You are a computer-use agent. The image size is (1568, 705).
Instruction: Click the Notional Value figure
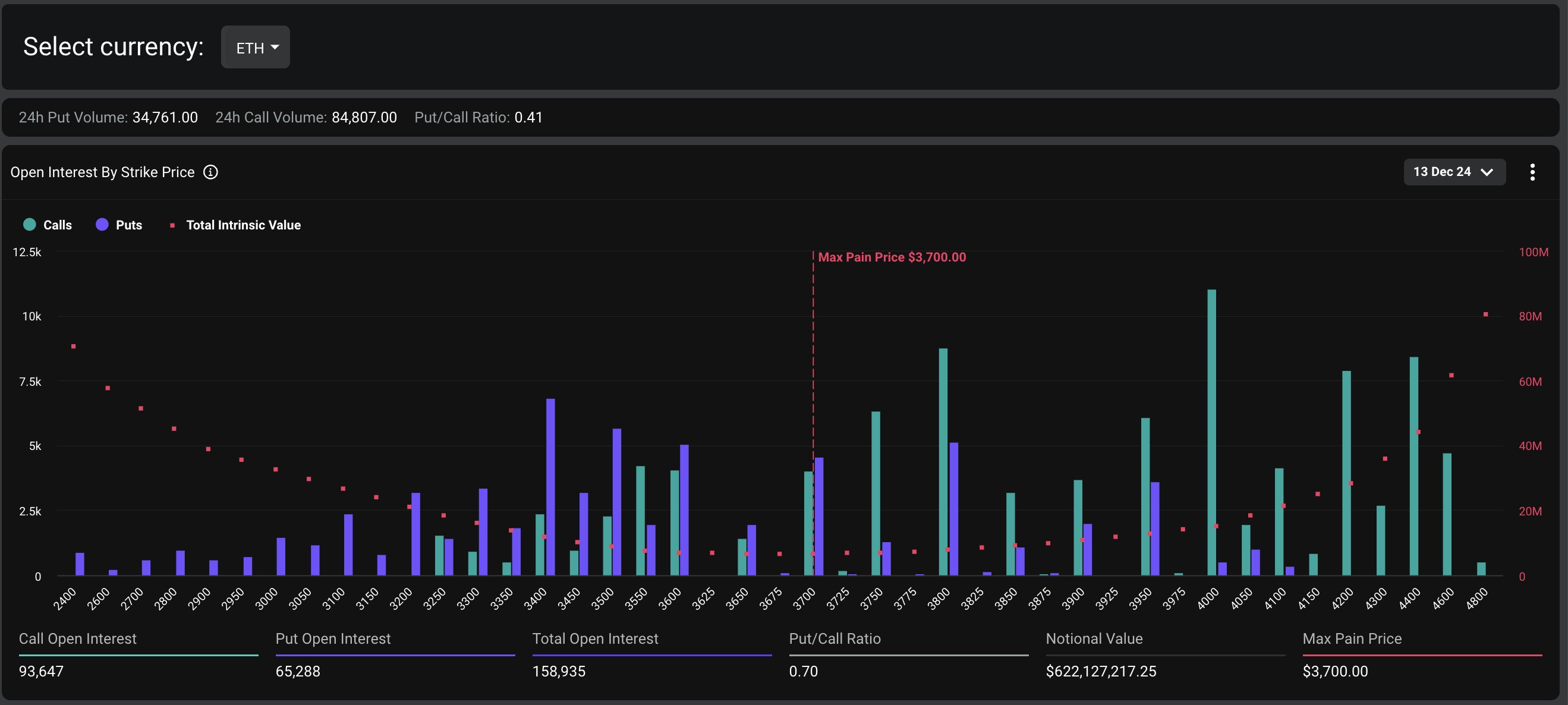tap(1101, 672)
